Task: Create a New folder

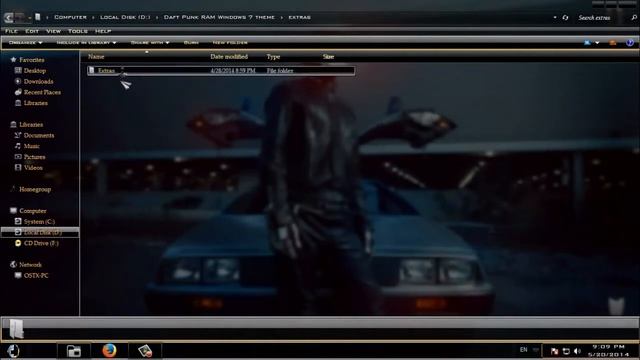Action: click(230, 42)
